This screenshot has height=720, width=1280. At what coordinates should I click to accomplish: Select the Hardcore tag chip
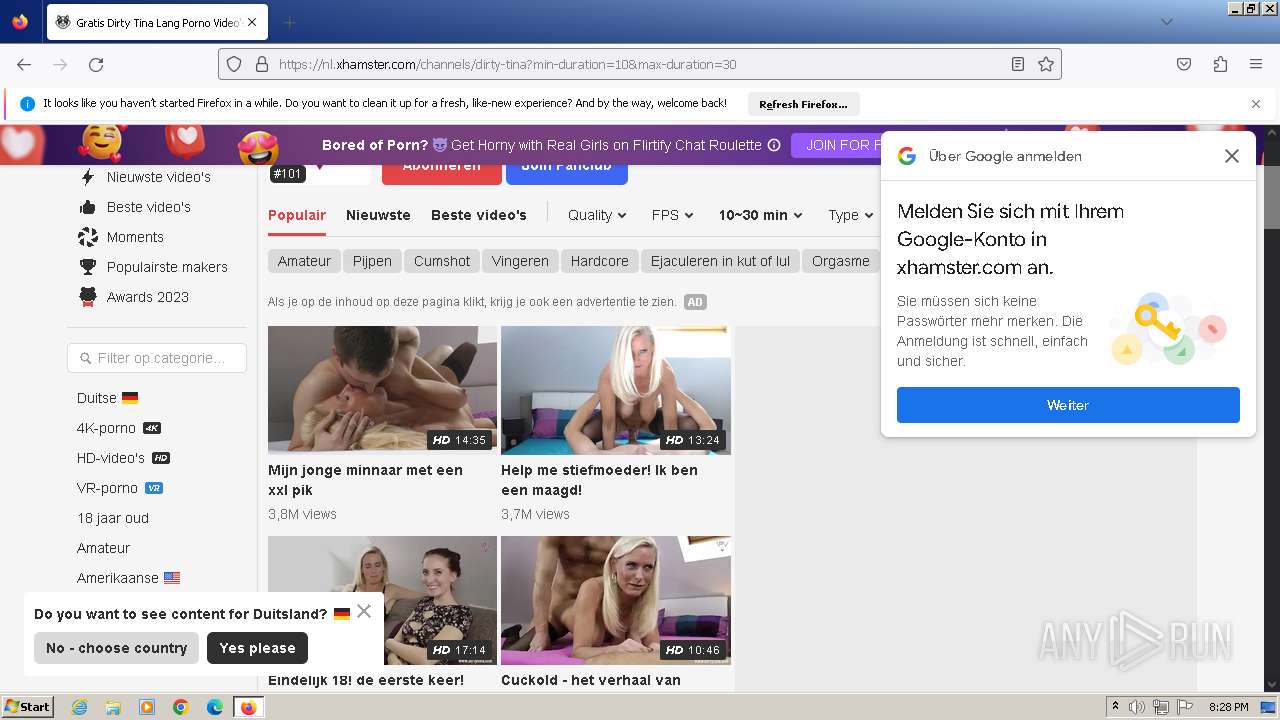[599, 261]
